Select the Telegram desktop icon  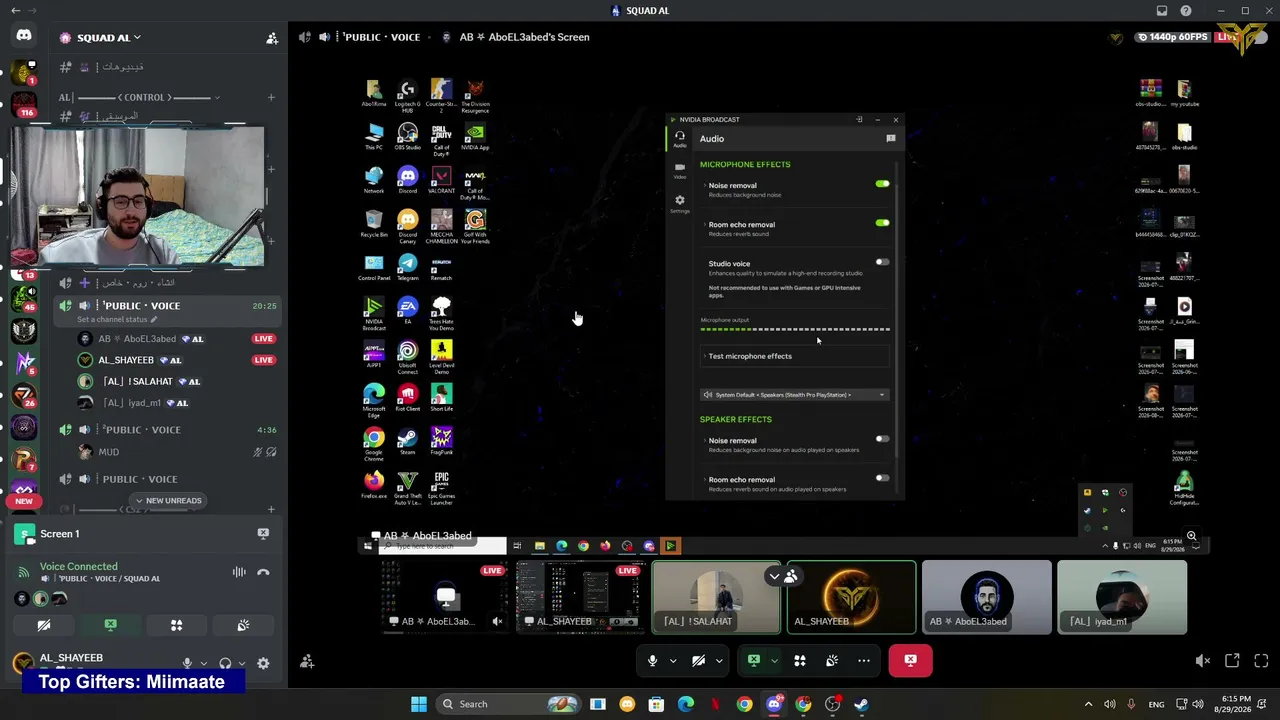pyautogui.click(x=407, y=267)
